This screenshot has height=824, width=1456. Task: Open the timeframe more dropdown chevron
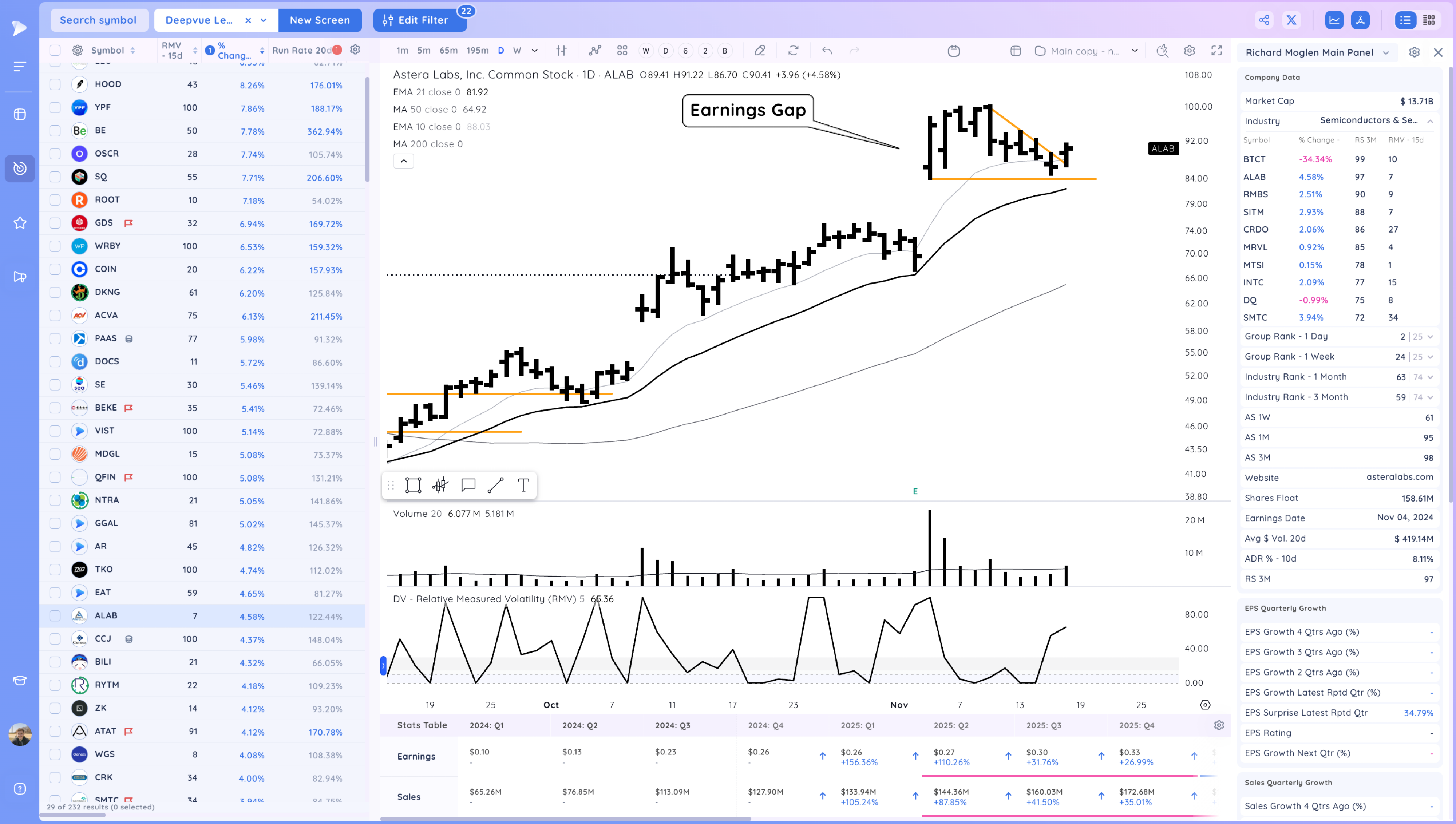pos(535,51)
